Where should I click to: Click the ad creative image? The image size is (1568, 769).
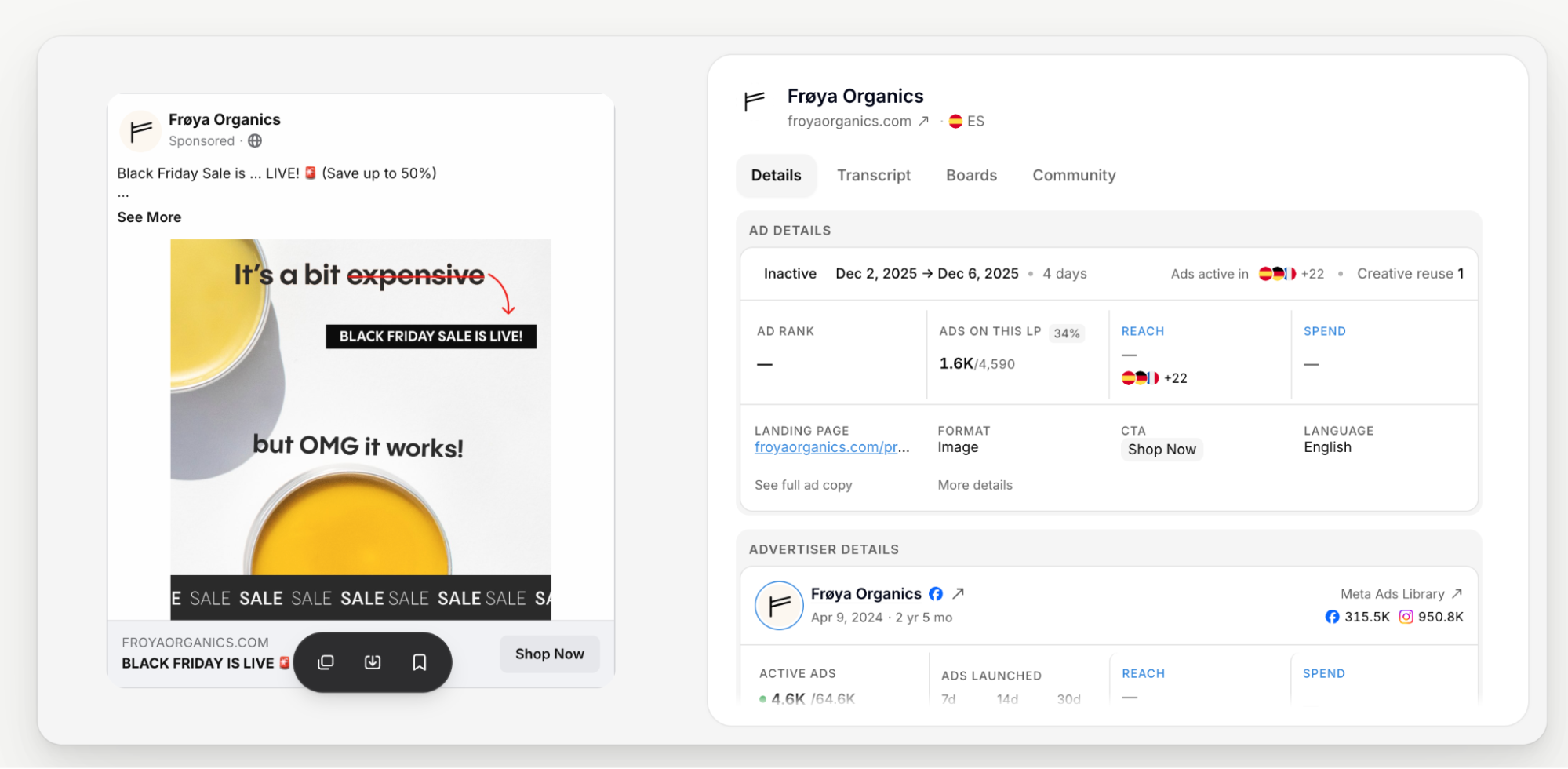click(361, 429)
